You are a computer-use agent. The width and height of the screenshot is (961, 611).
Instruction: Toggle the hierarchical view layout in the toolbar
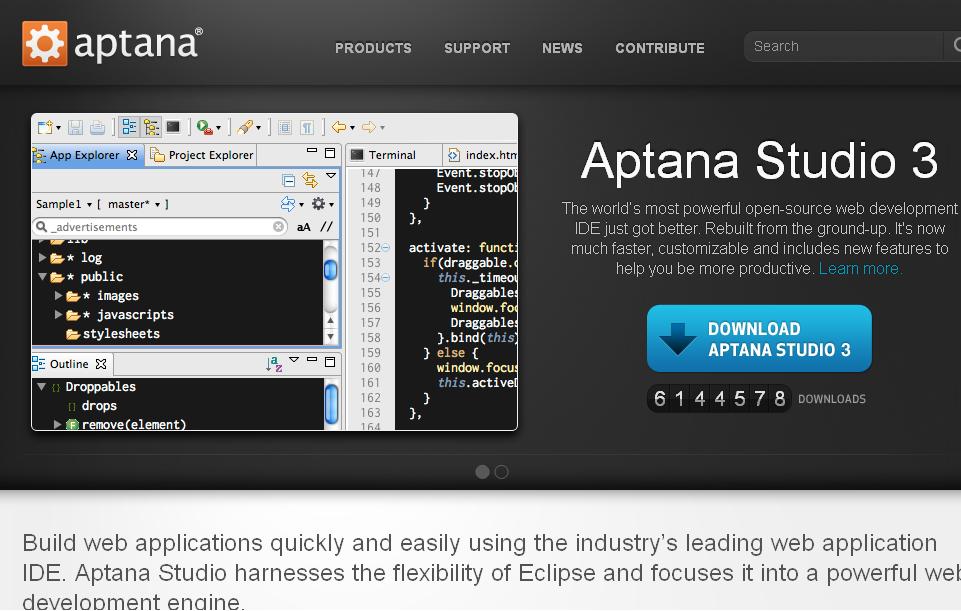click(152, 126)
